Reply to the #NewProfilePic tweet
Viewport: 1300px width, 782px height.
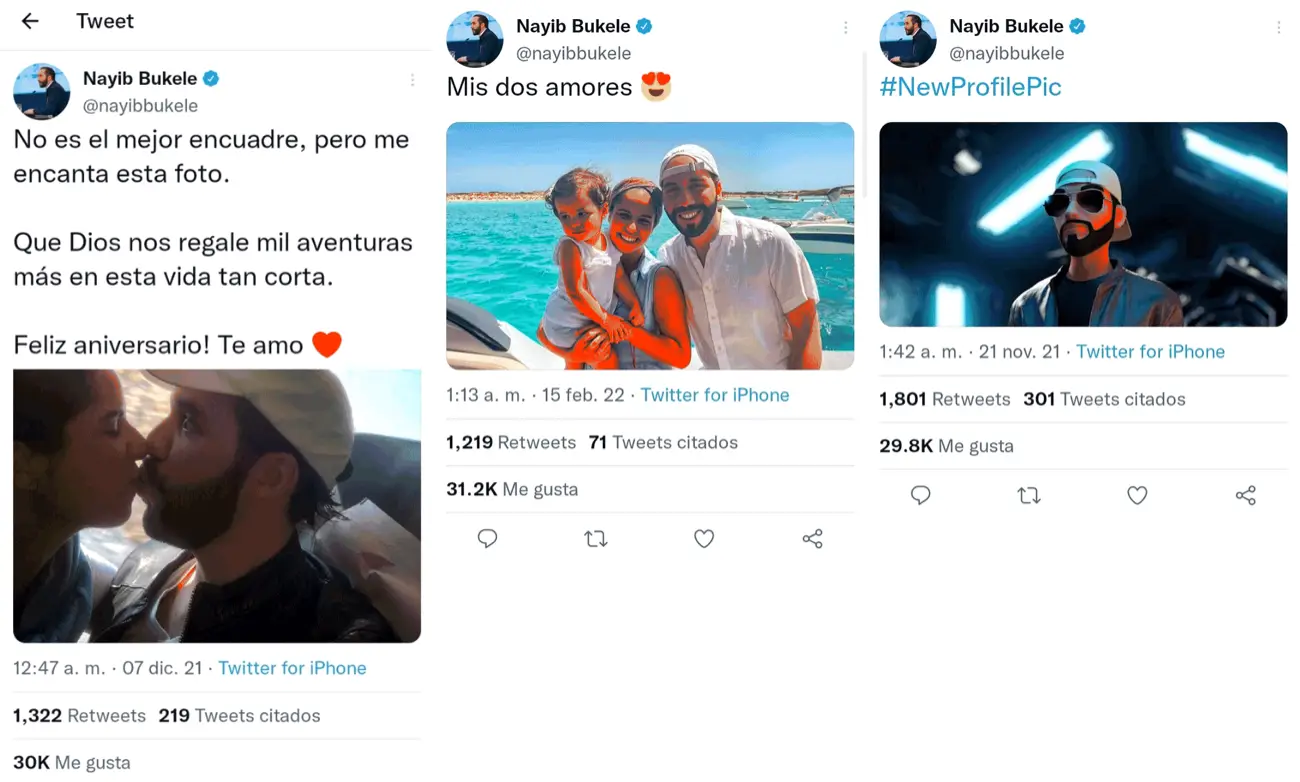click(x=920, y=495)
